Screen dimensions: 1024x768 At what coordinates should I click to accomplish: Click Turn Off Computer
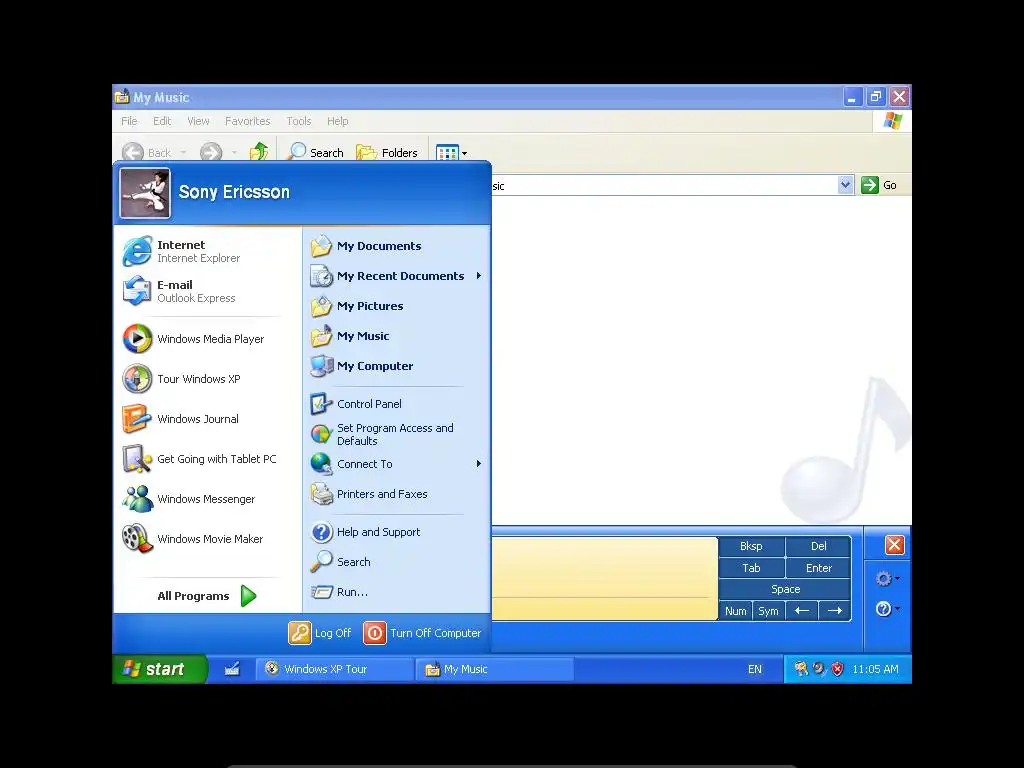(423, 633)
